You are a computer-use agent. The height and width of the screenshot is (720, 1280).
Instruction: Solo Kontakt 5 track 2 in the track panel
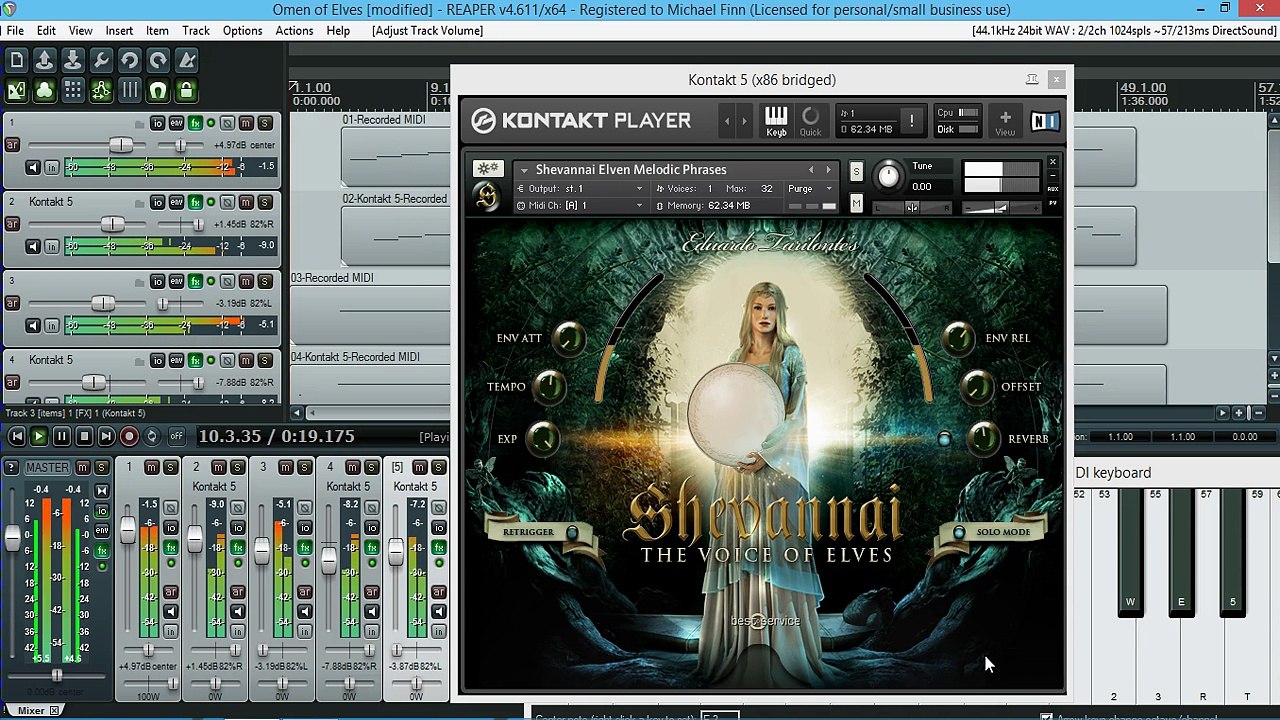pyautogui.click(x=265, y=202)
